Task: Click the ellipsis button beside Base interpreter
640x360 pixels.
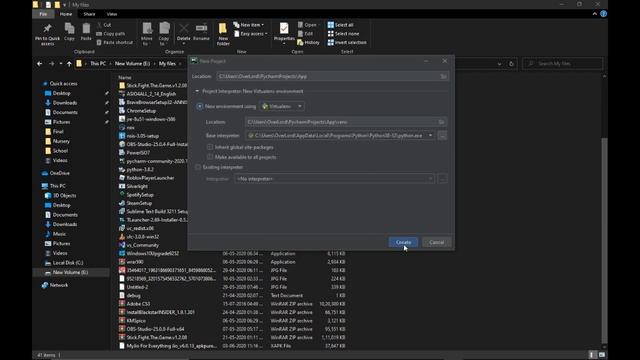Action: 442,136
